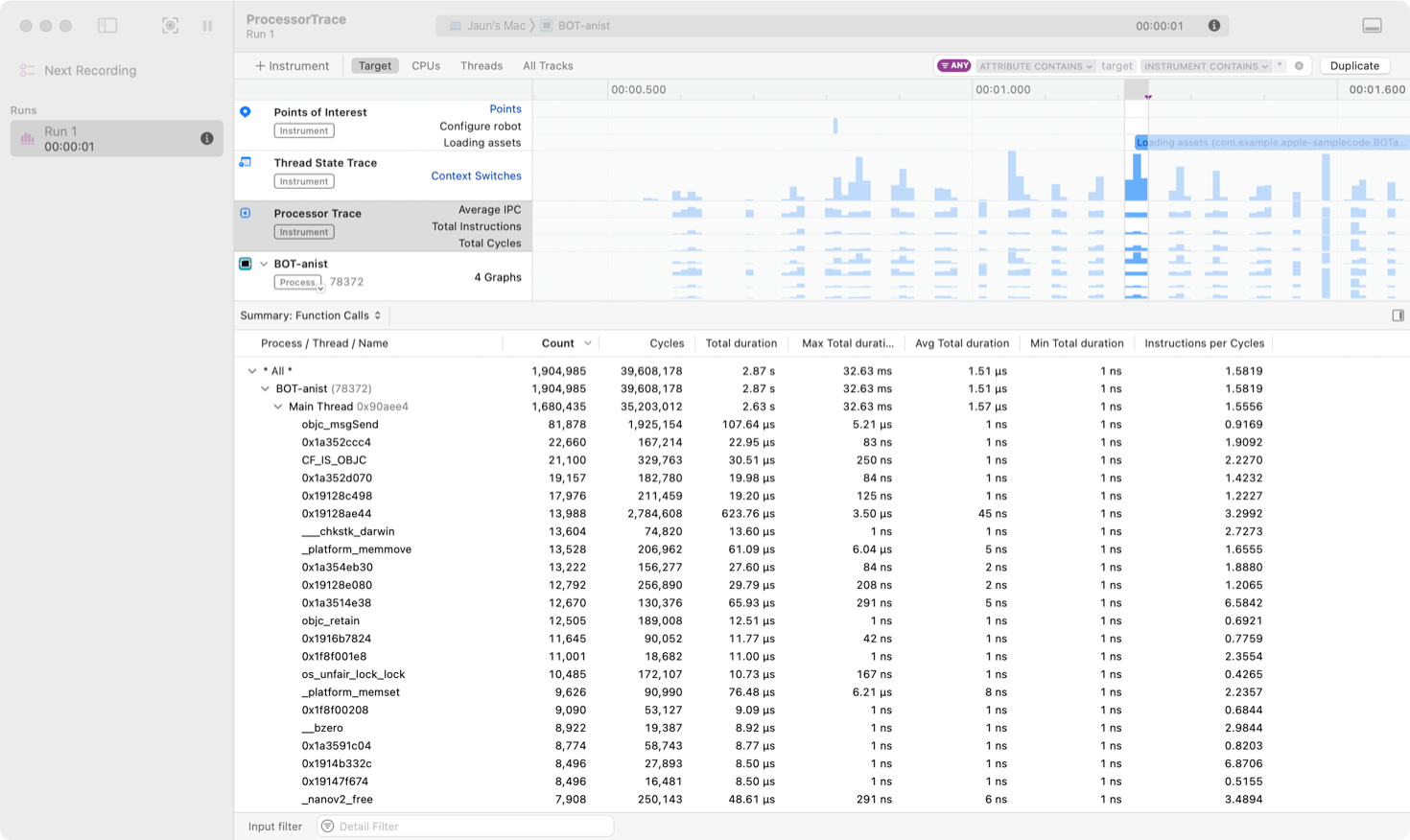The image size is (1410, 840).
Task: Open the Summary: Function Calls dropdown
Action: coord(310,315)
